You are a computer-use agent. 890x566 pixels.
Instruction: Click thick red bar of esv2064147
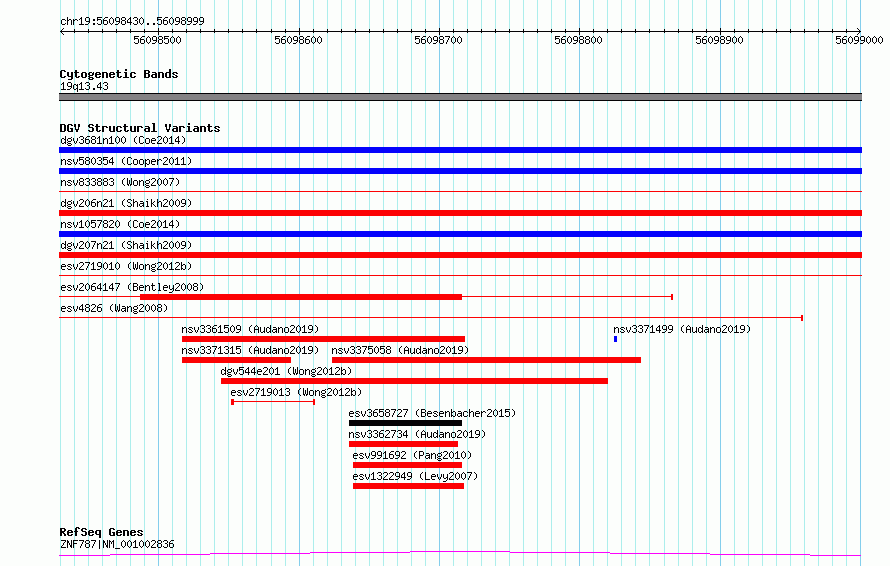[x=301, y=297]
